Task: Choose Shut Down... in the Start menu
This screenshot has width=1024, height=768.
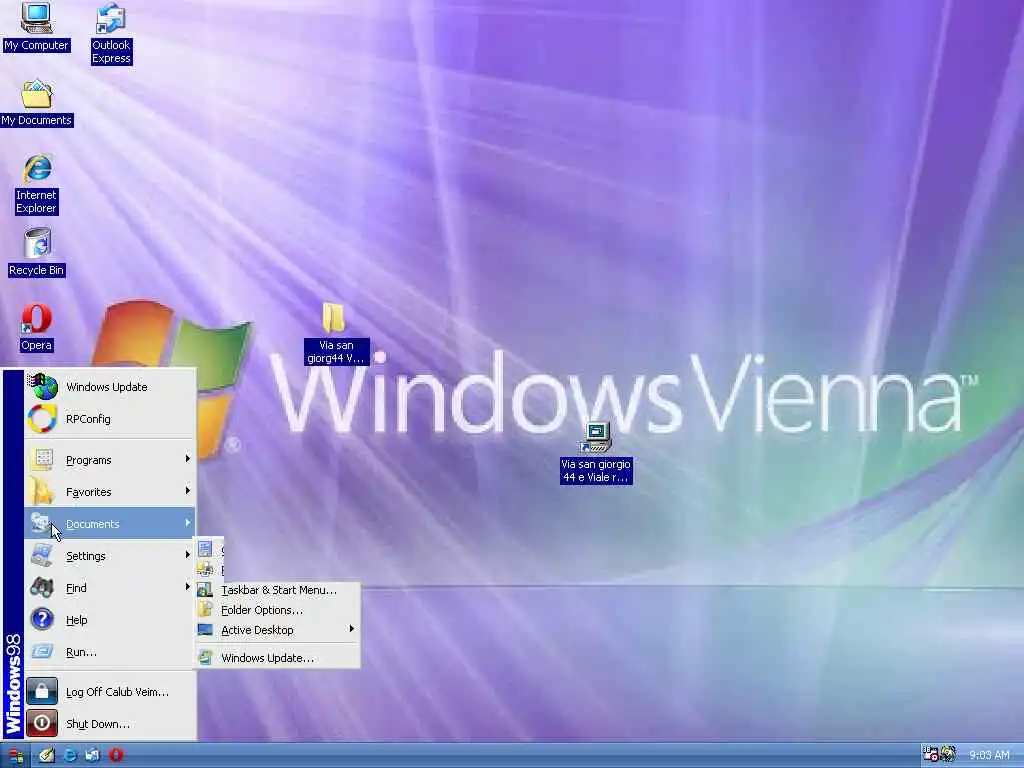Action: pos(110,724)
